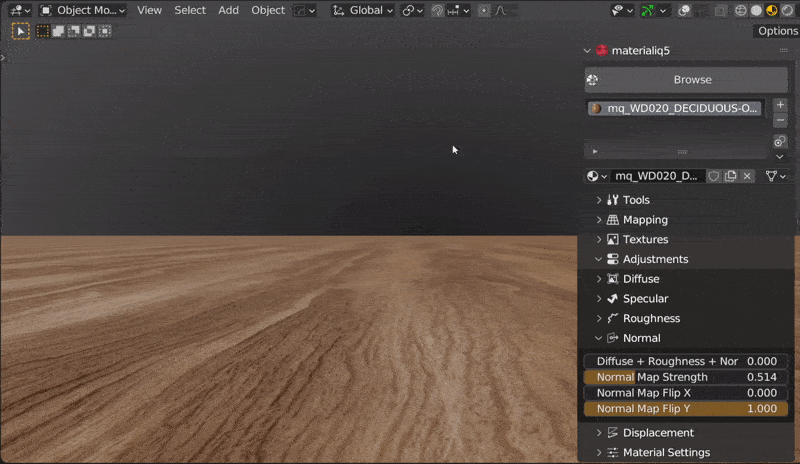Toggle fake user shield for material

tap(714, 176)
